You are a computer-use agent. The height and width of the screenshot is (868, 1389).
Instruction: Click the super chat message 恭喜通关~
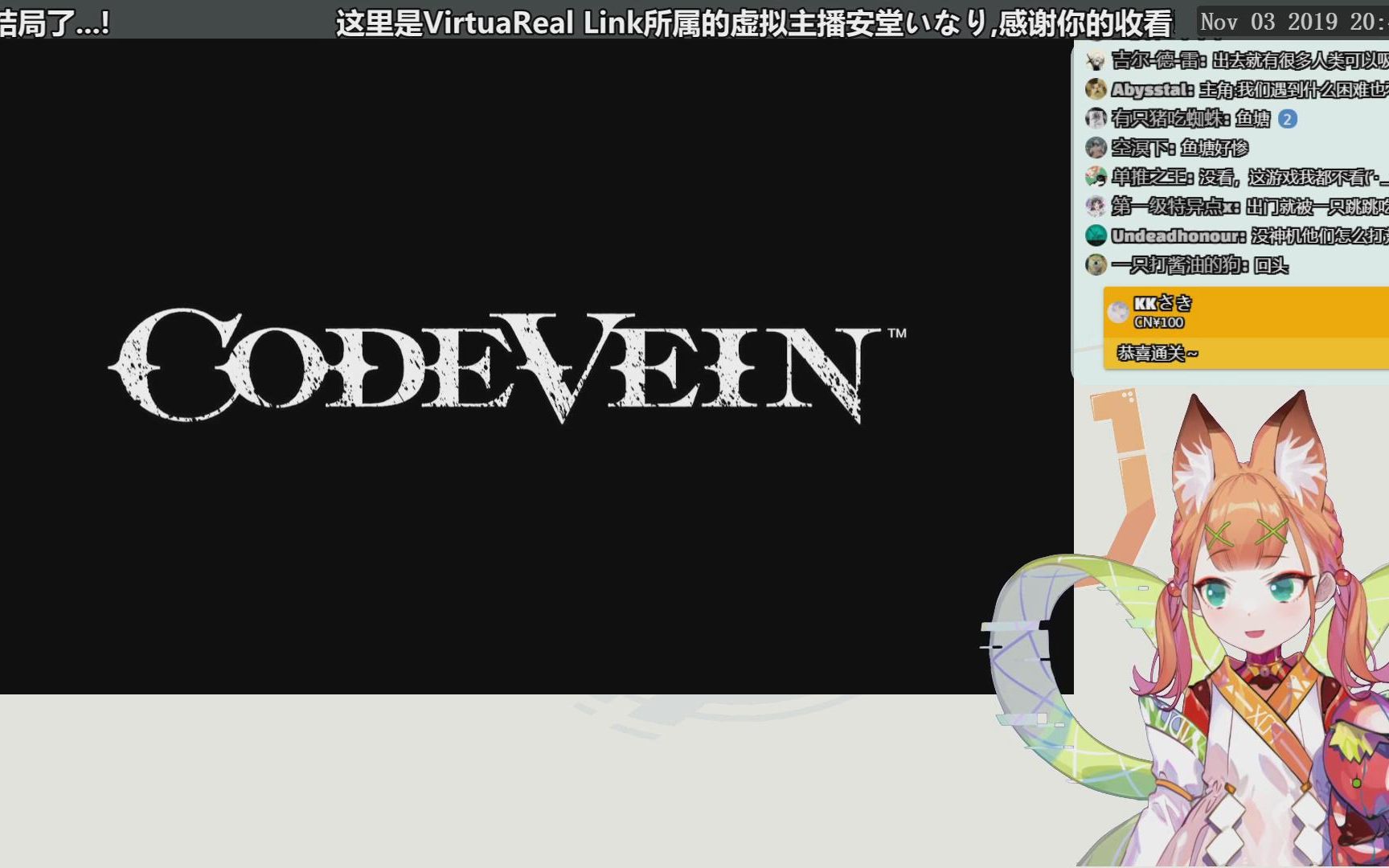pos(1157,353)
